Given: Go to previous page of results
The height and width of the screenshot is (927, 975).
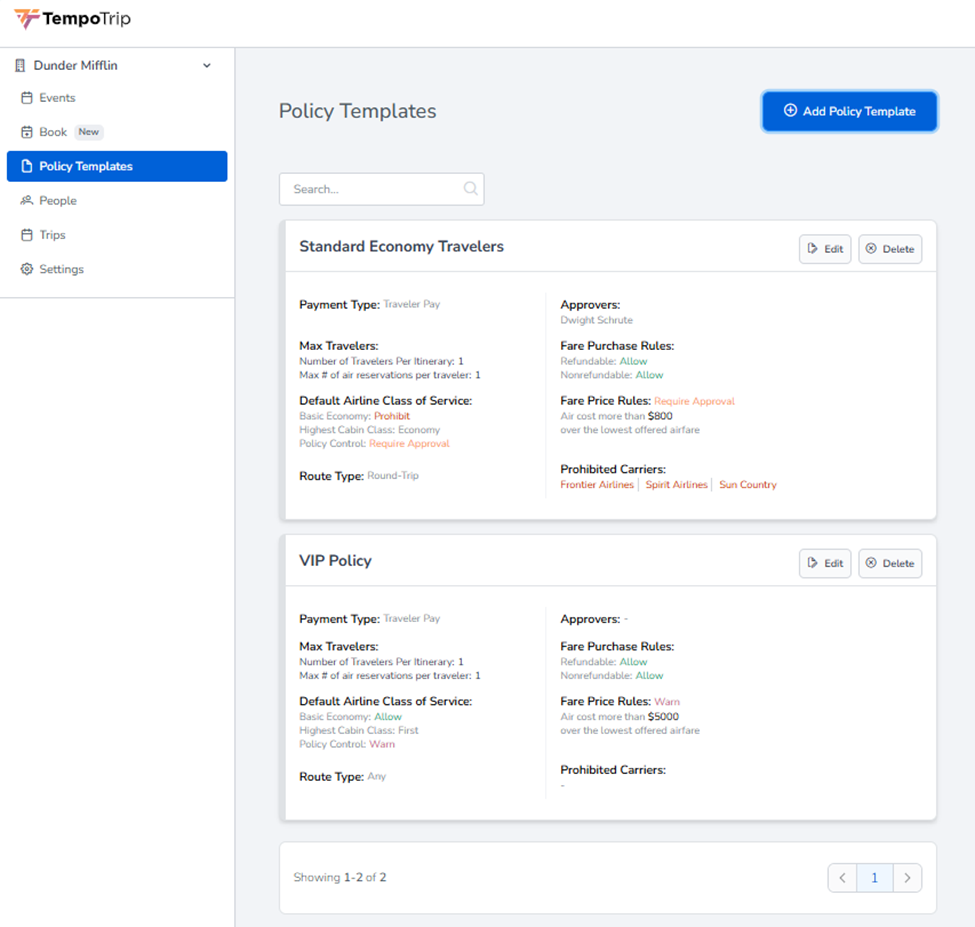Looking at the screenshot, I should pos(843,878).
